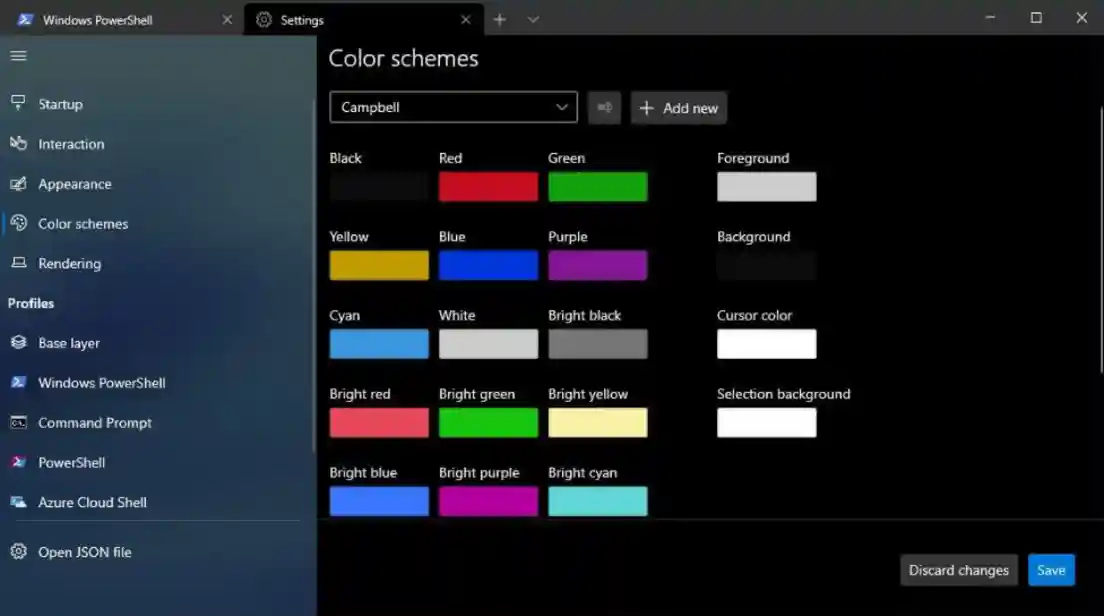
Task: Change the Foreground color swatch
Action: pyautogui.click(x=767, y=187)
